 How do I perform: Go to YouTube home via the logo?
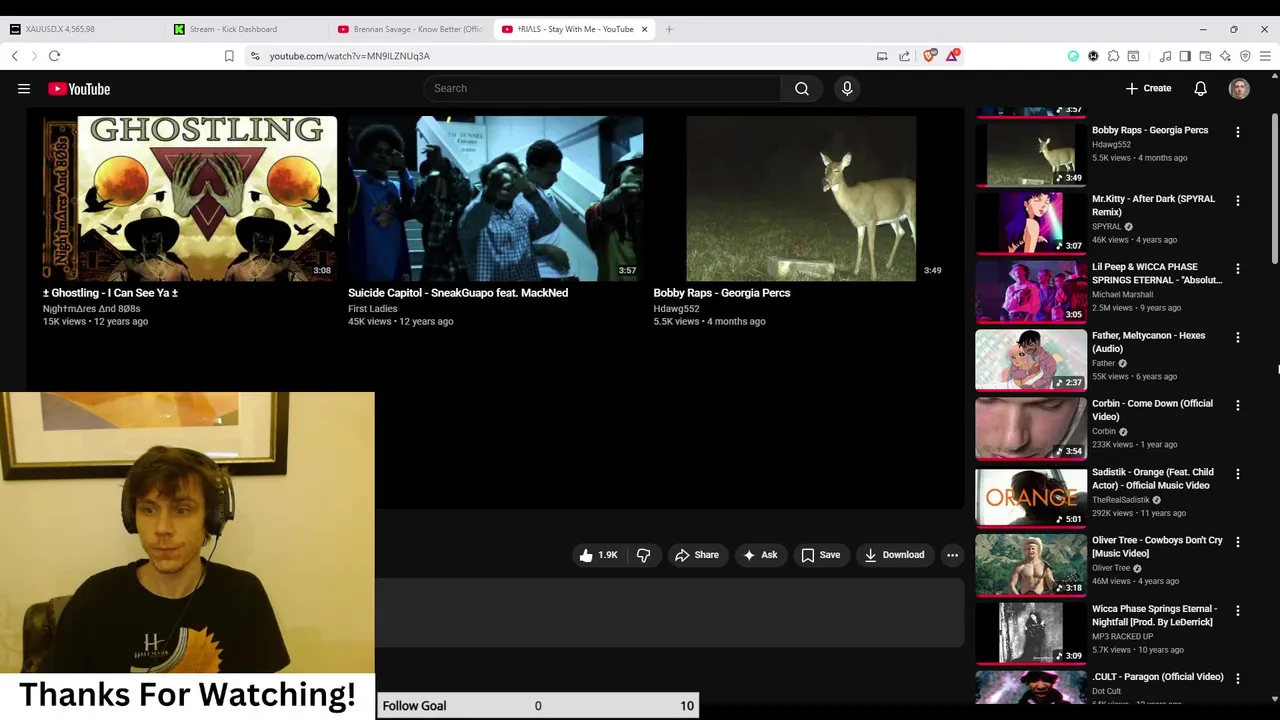(79, 89)
